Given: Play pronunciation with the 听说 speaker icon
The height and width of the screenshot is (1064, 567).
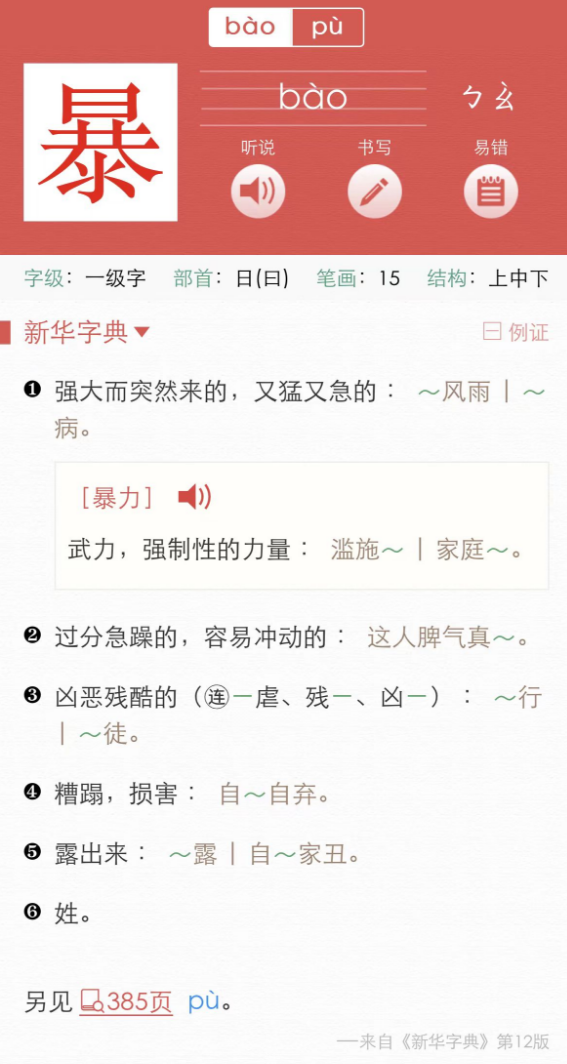Looking at the screenshot, I should point(258,191).
